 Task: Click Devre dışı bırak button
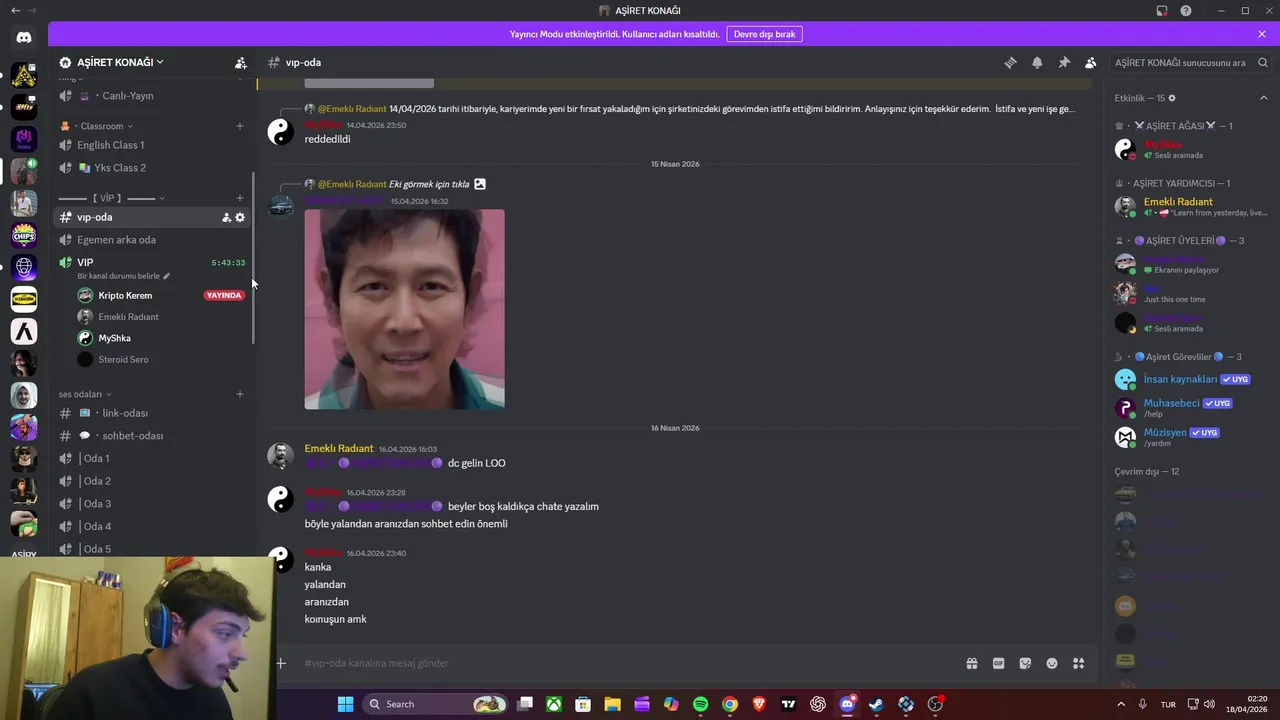[764, 34]
